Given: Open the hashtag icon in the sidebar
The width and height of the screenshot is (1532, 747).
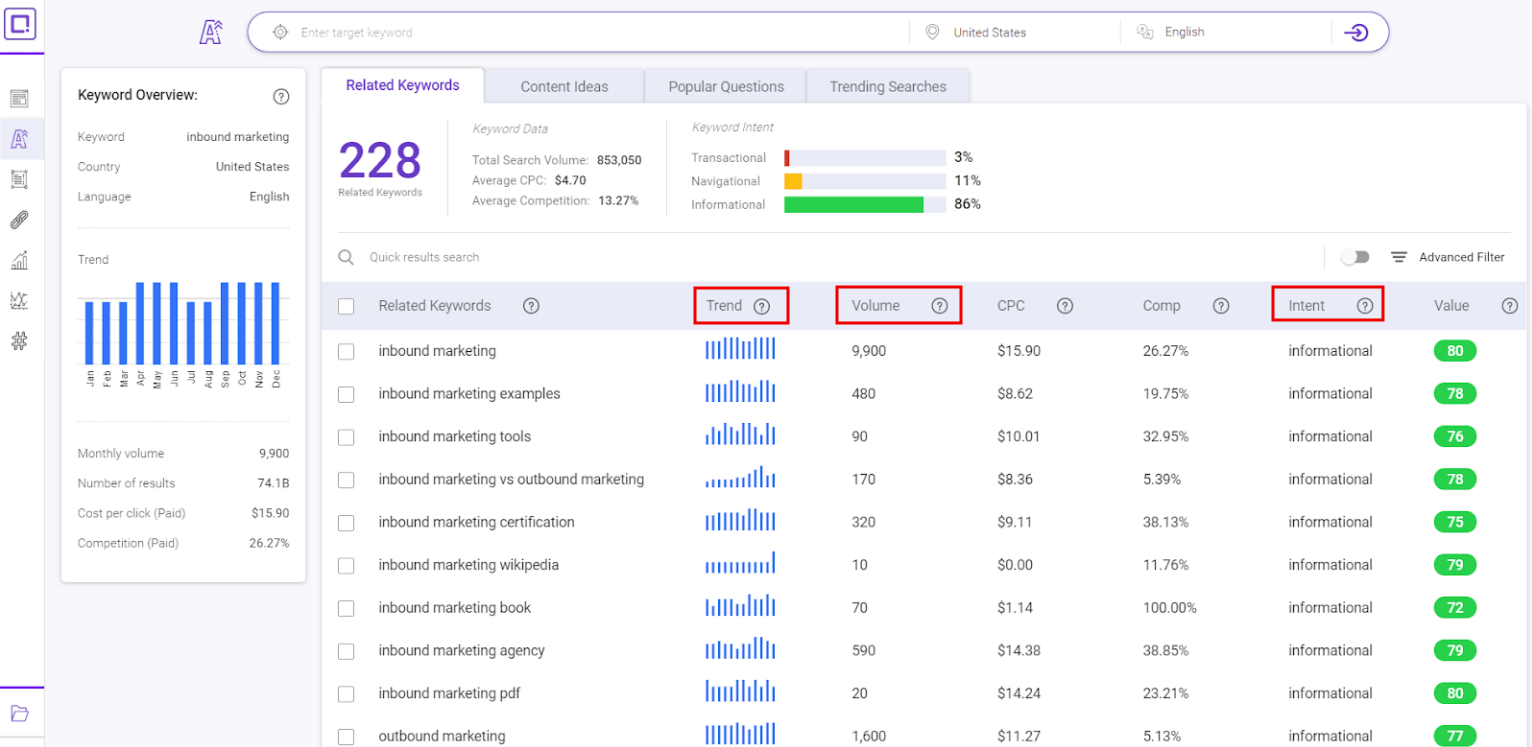Looking at the screenshot, I should click(x=19, y=341).
